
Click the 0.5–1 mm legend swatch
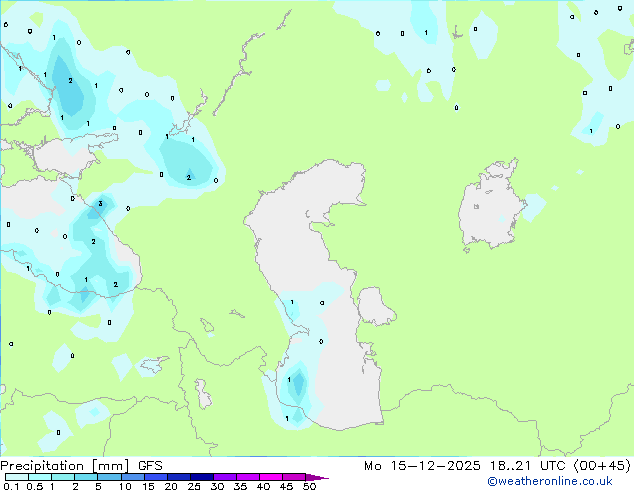point(40,477)
